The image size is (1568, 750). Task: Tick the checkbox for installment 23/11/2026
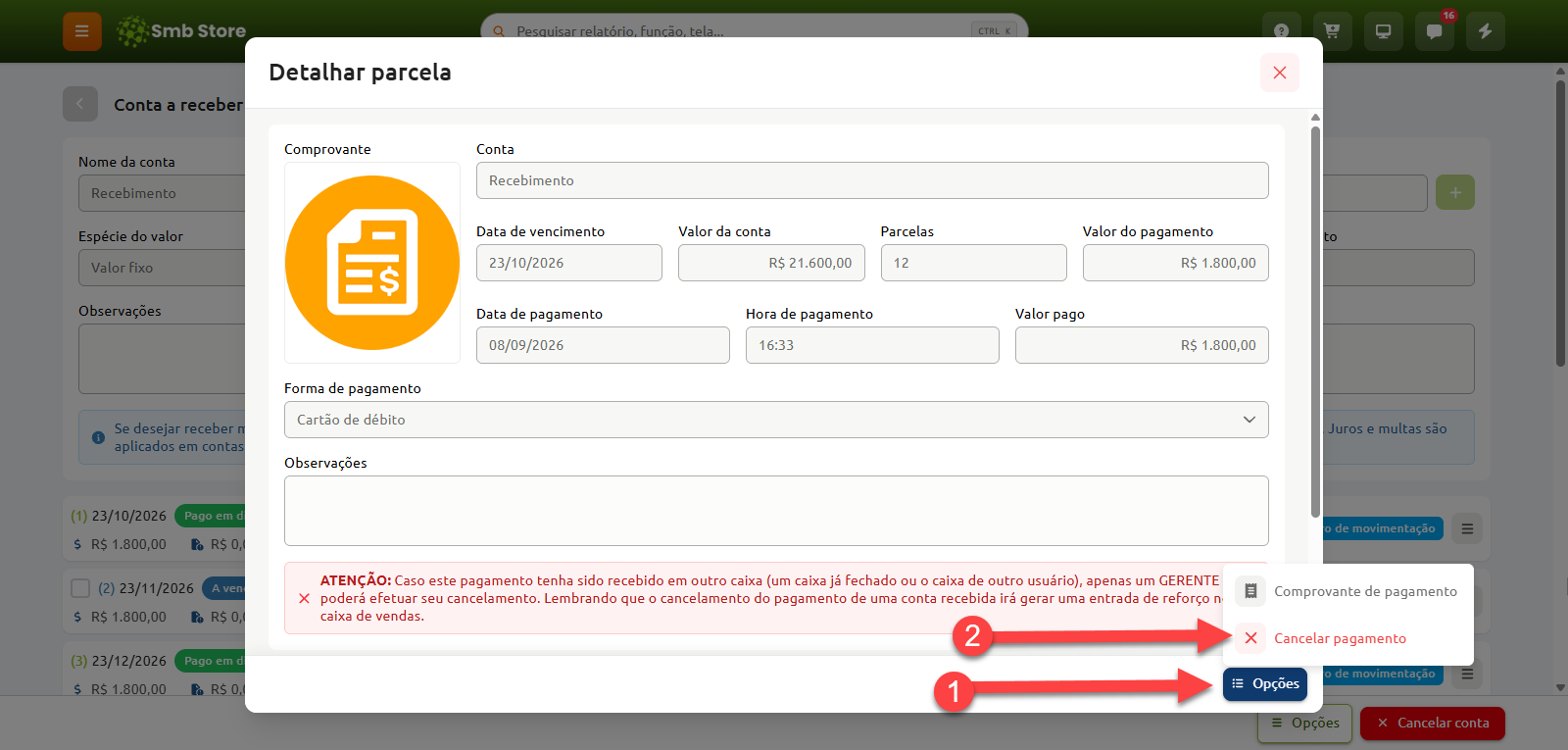(x=80, y=588)
